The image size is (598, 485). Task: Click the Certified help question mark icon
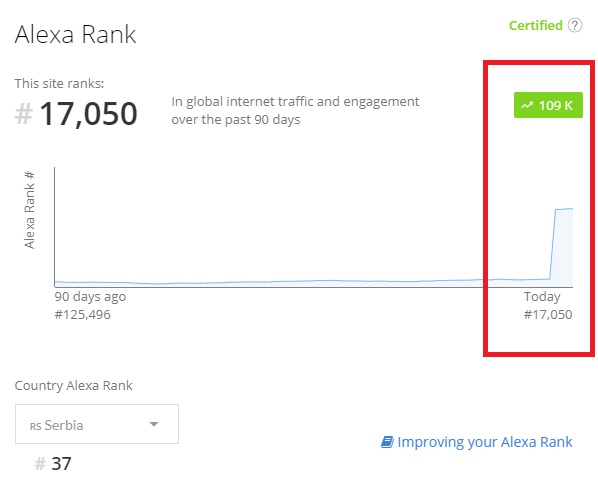click(575, 26)
